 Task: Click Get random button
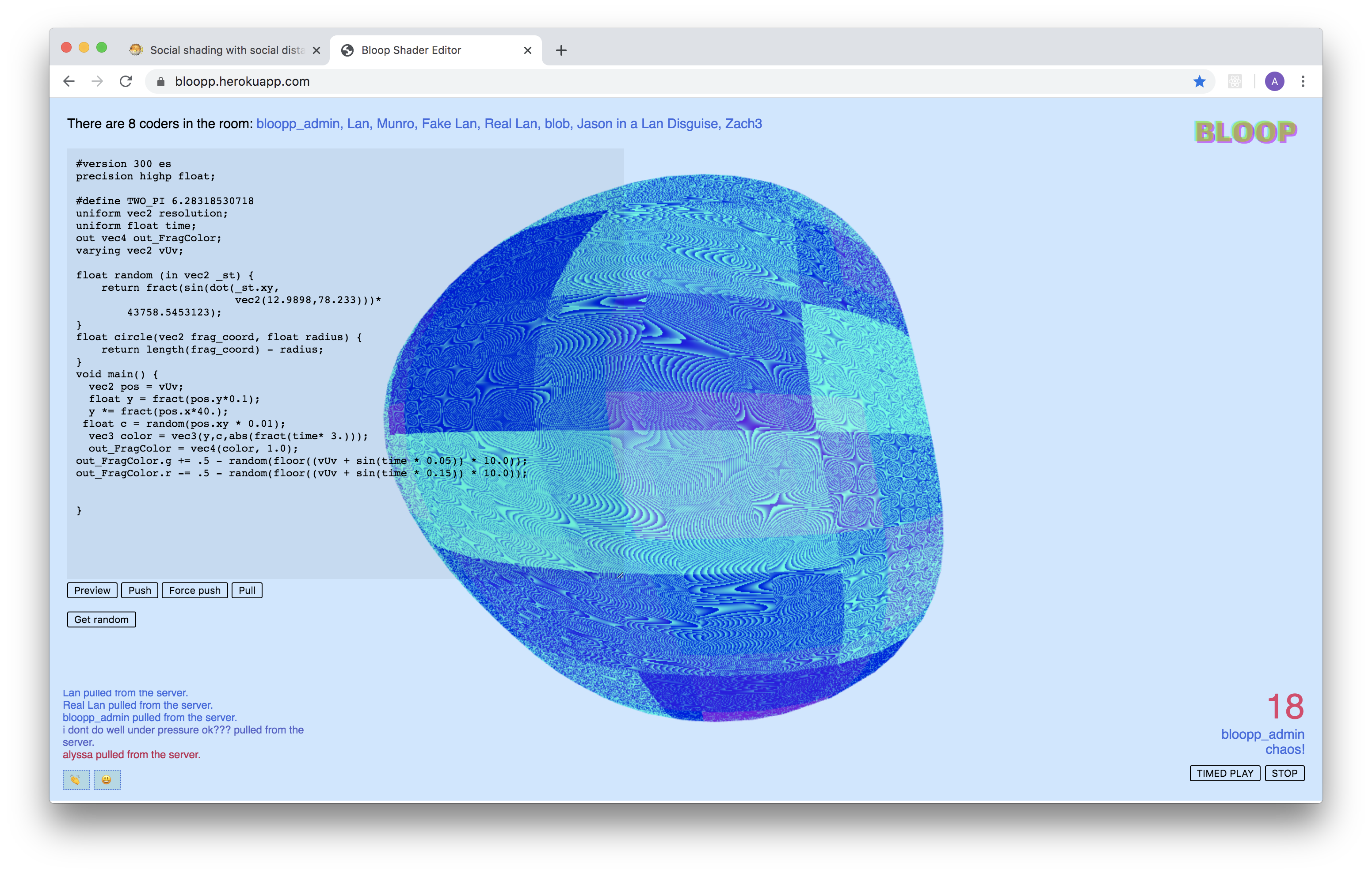(101, 619)
